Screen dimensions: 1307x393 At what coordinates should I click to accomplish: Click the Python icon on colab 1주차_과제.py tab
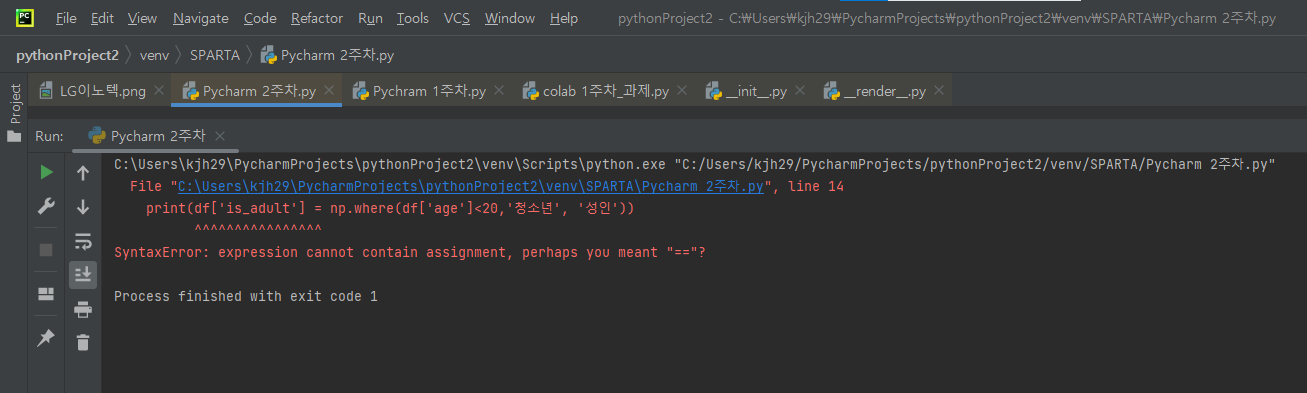[x=530, y=91]
